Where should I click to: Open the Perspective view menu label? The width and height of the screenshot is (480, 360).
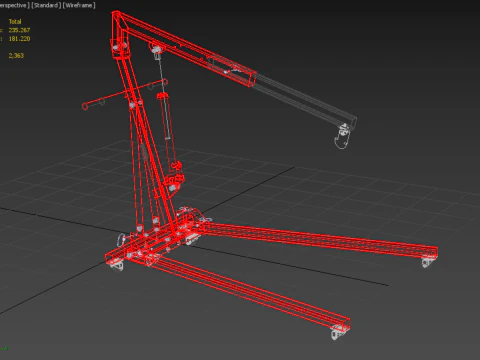point(15,5)
